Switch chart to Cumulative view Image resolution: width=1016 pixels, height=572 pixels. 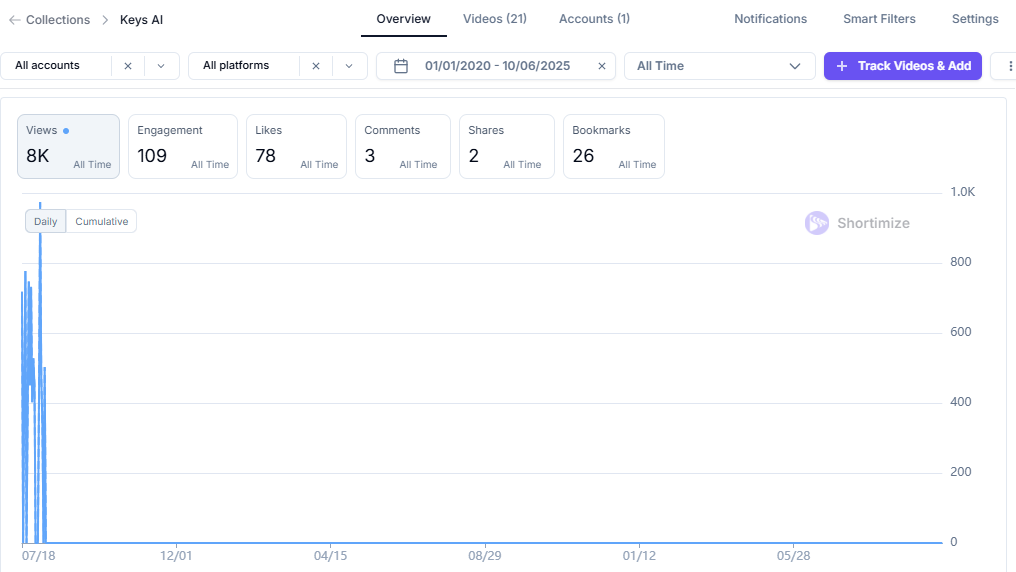(102, 222)
